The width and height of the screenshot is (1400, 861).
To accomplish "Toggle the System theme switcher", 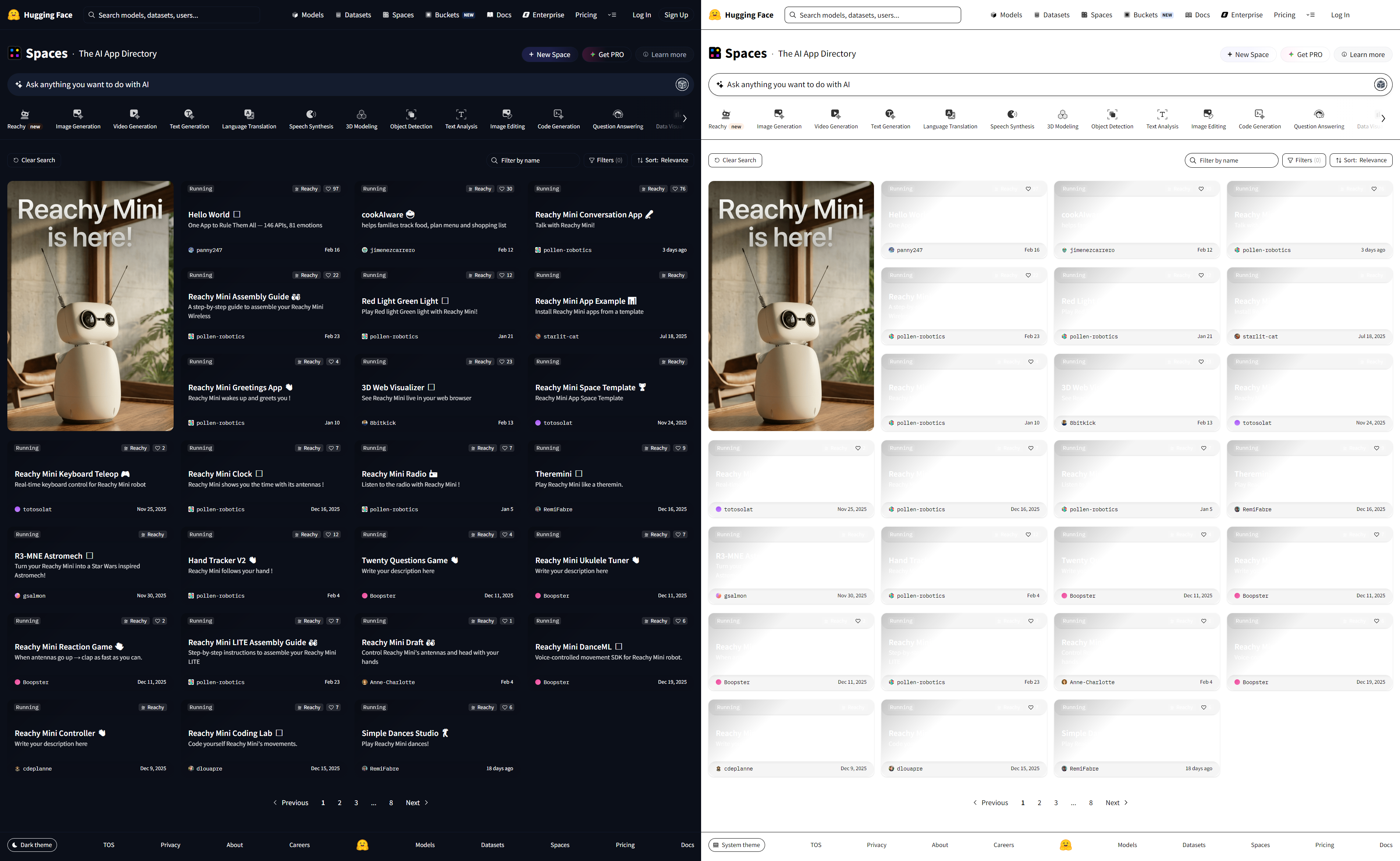I will click(x=736, y=845).
